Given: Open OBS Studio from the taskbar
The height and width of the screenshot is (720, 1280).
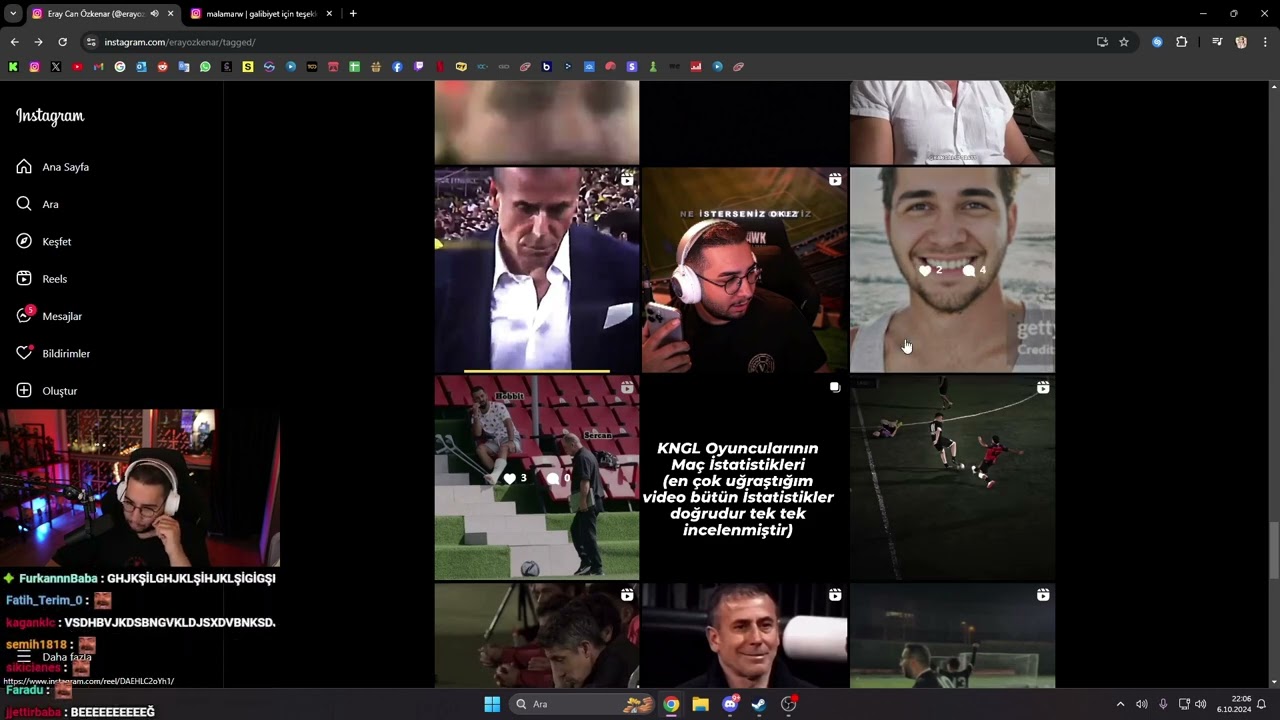Looking at the screenshot, I should point(788,704).
